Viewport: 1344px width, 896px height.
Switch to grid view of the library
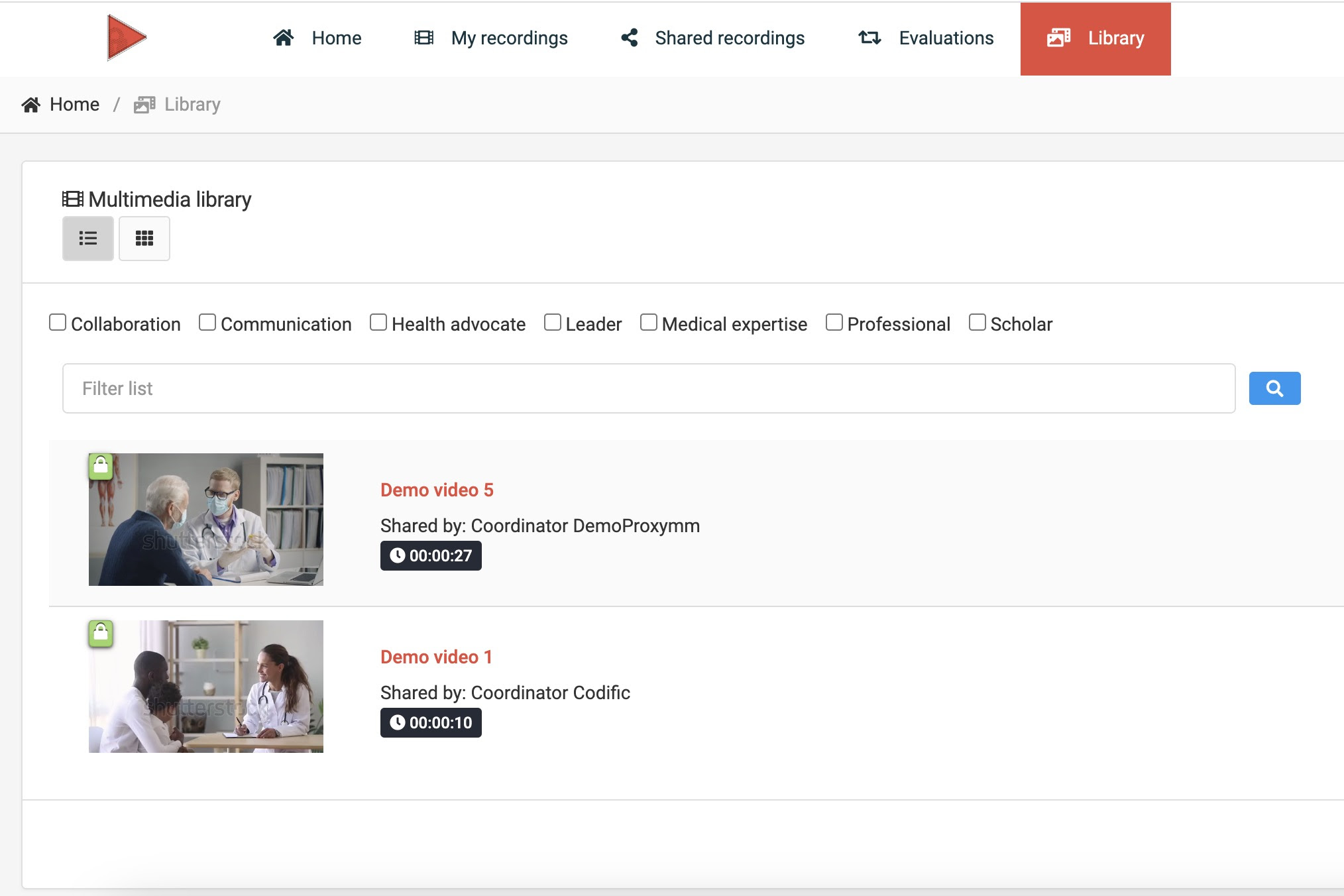[x=144, y=239]
